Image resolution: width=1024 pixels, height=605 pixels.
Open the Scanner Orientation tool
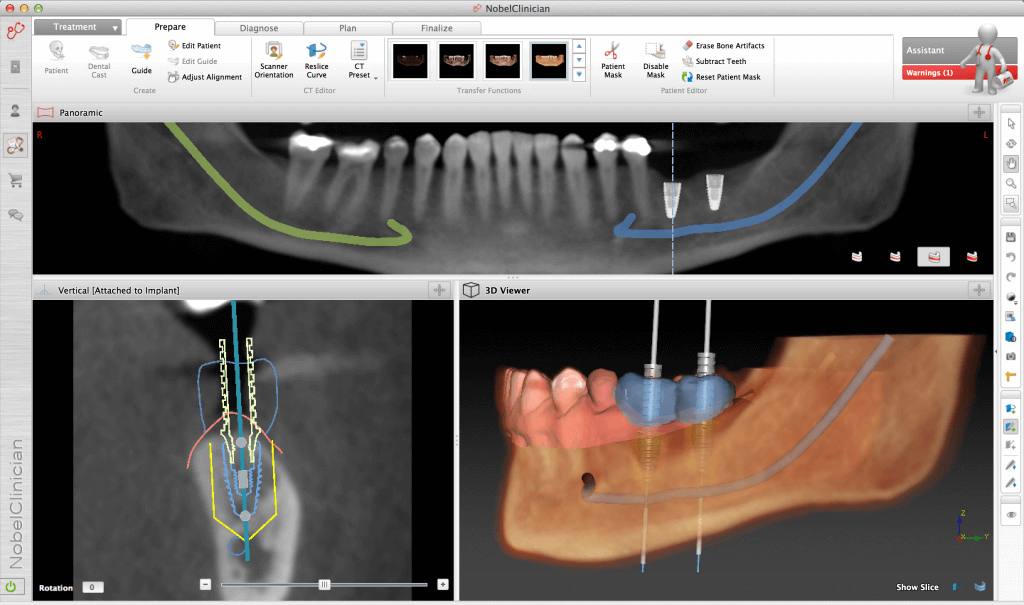(x=274, y=60)
